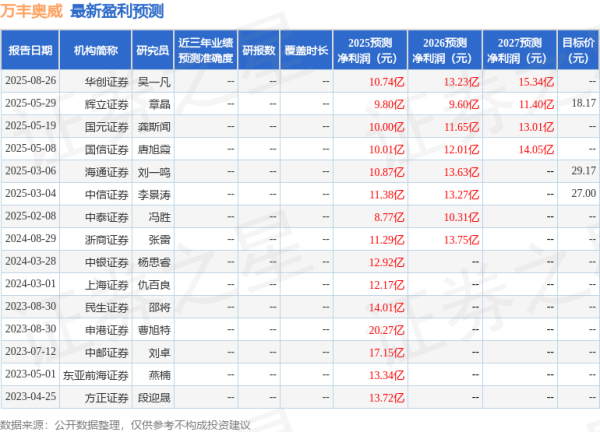Click the target price 18.17
The width and height of the screenshot is (600, 432).
pos(584,103)
